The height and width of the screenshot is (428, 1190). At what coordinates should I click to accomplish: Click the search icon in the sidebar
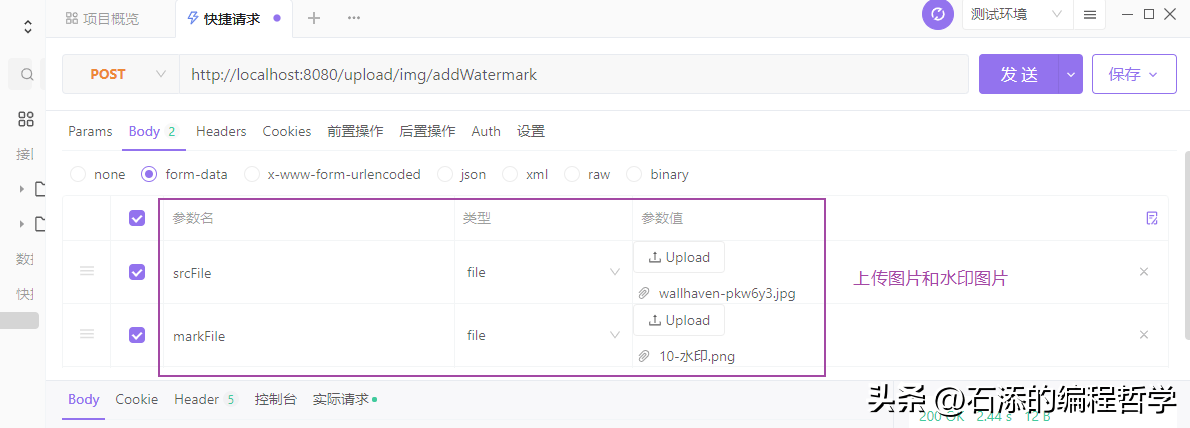[x=27, y=74]
